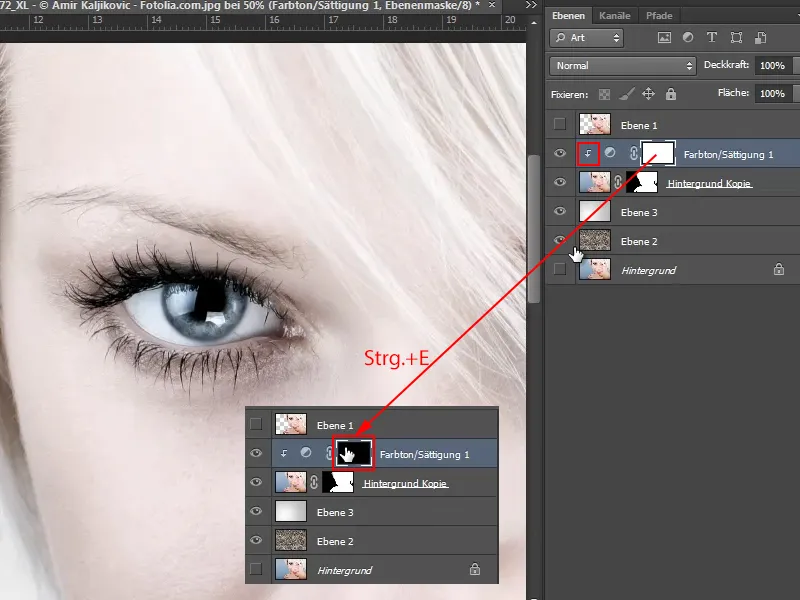Viewport: 800px width, 600px height.
Task: Click Deckkraft 100% value field
Action: coord(772,66)
